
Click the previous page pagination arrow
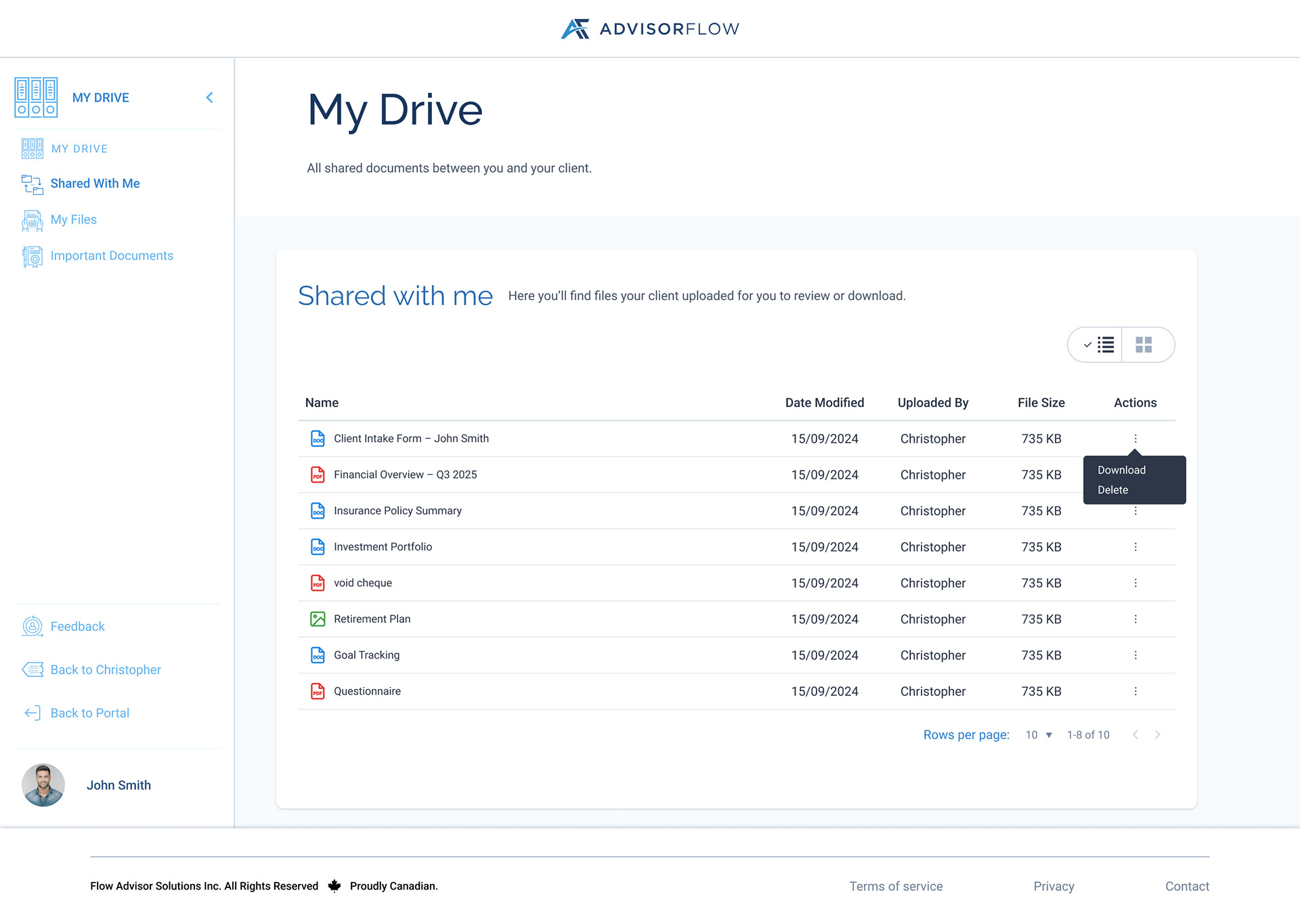tap(1135, 734)
